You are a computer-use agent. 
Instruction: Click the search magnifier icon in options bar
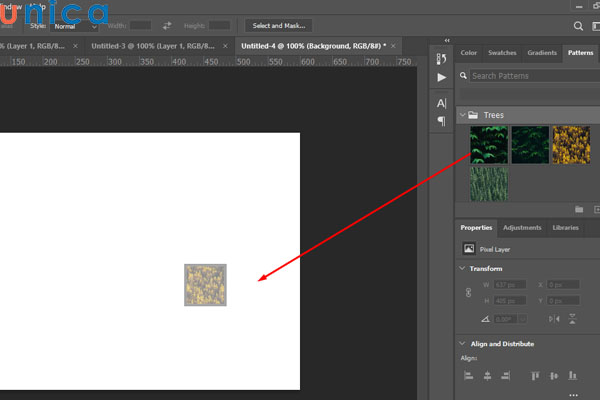579,26
